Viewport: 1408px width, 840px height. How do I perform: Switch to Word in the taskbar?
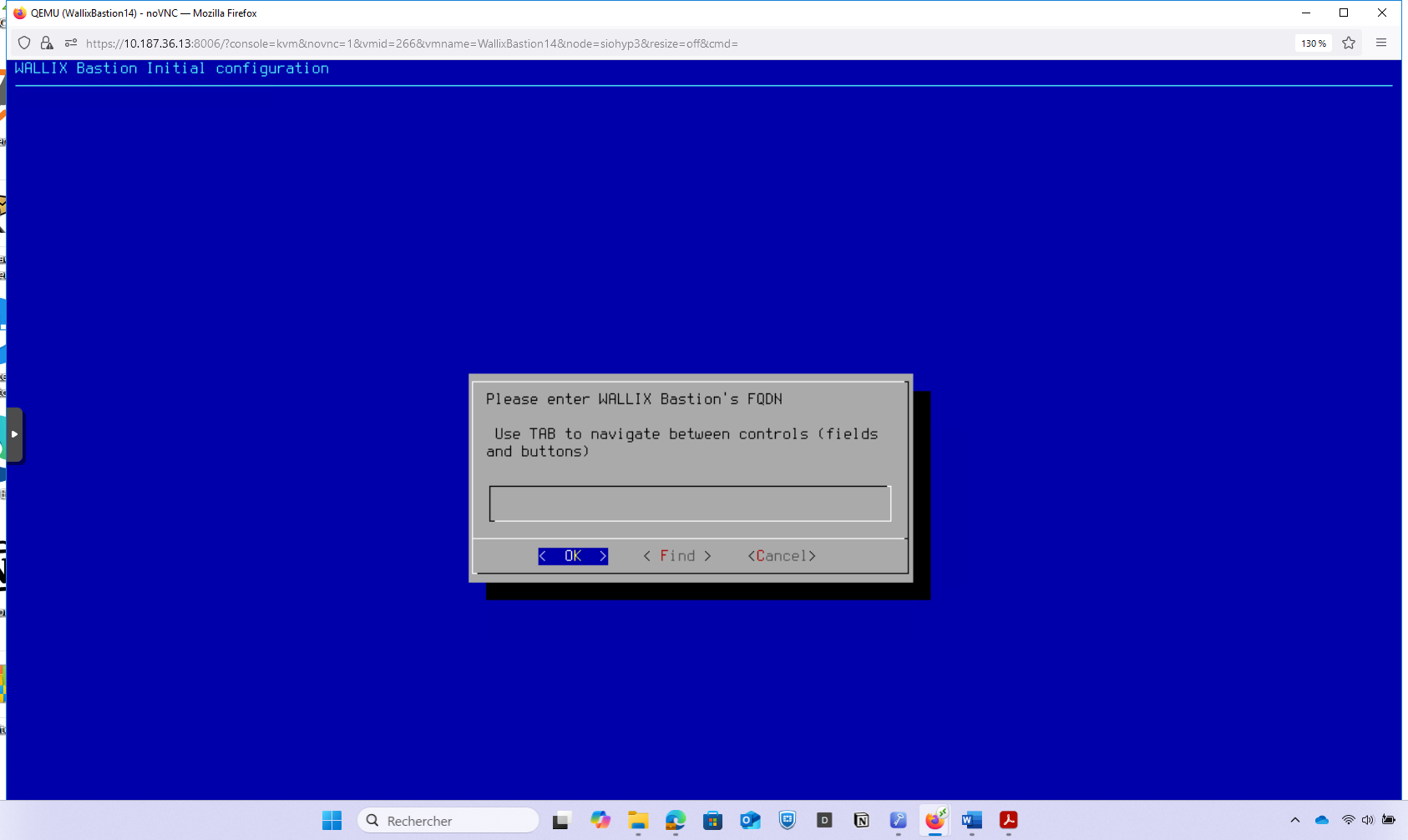coord(971,821)
